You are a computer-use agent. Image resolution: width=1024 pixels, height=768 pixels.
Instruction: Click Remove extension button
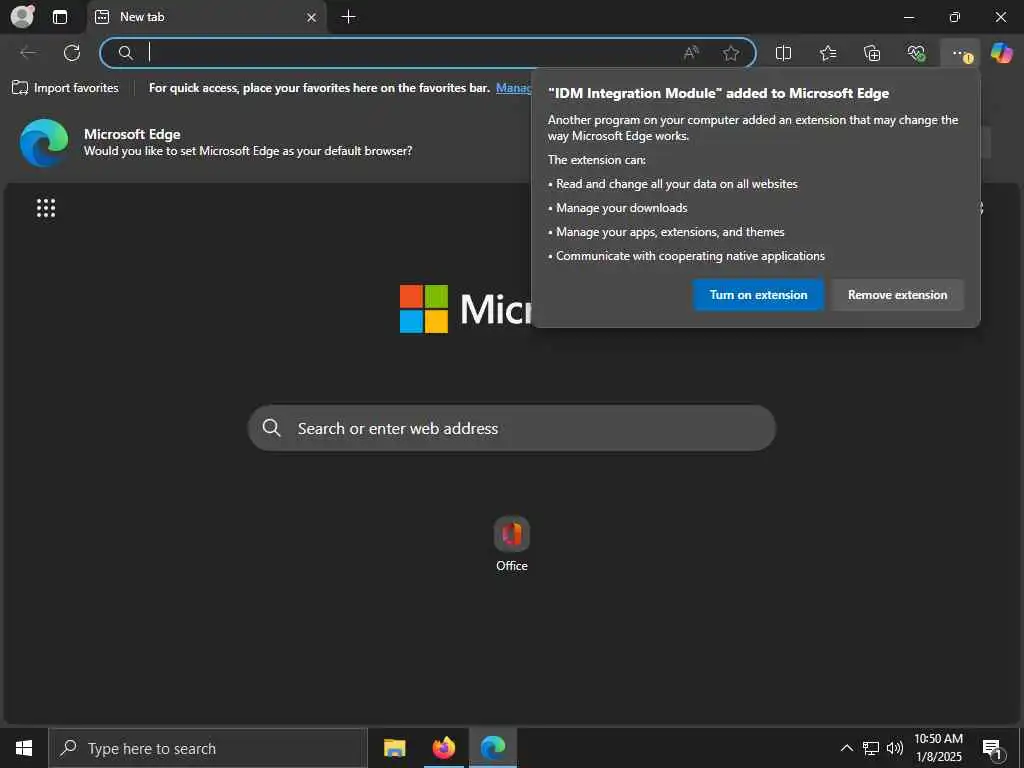pos(897,295)
